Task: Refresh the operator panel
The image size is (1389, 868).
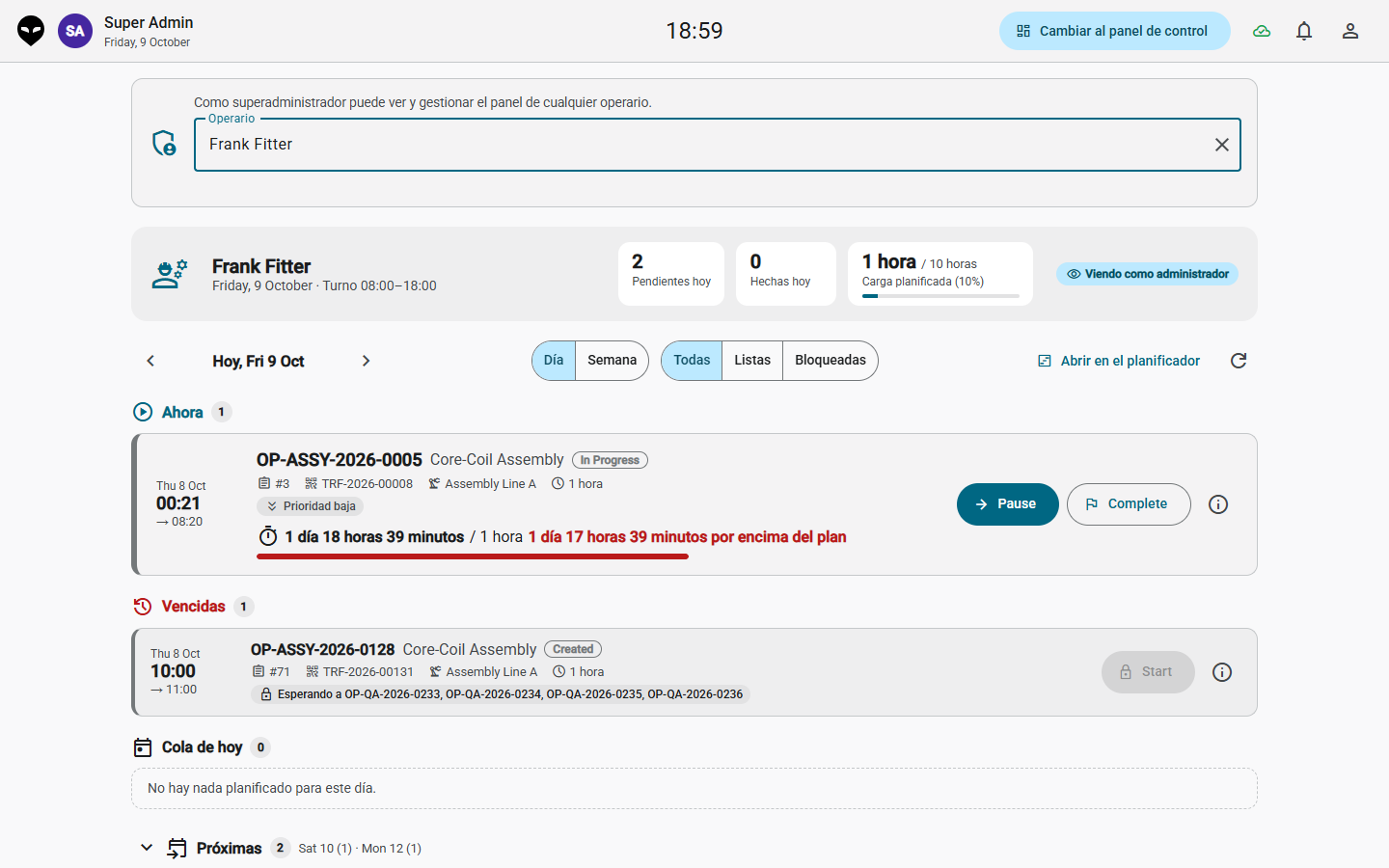Action: [x=1239, y=361]
